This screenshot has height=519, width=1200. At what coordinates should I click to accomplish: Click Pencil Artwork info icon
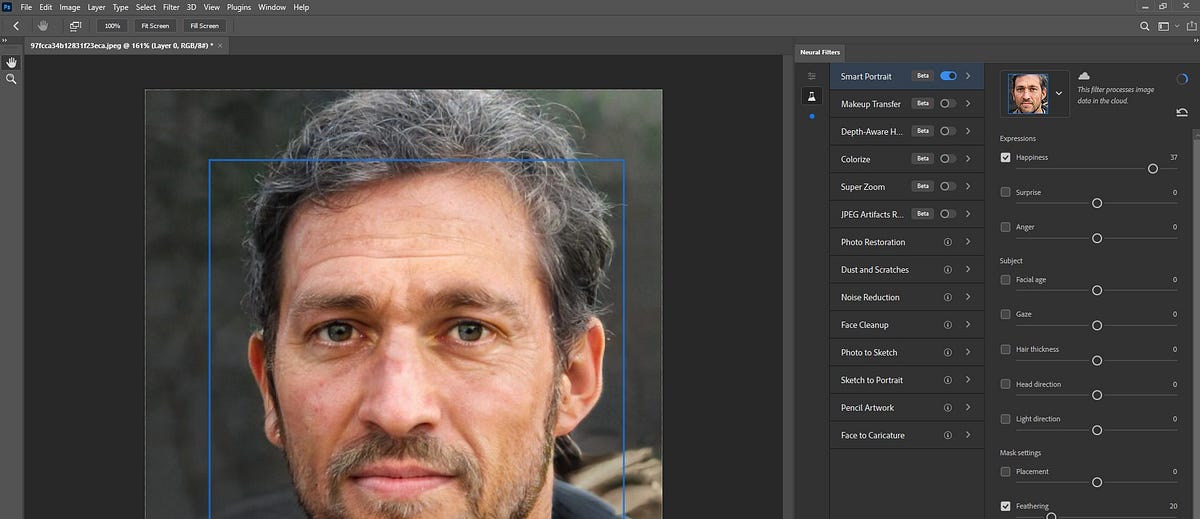click(x=947, y=407)
